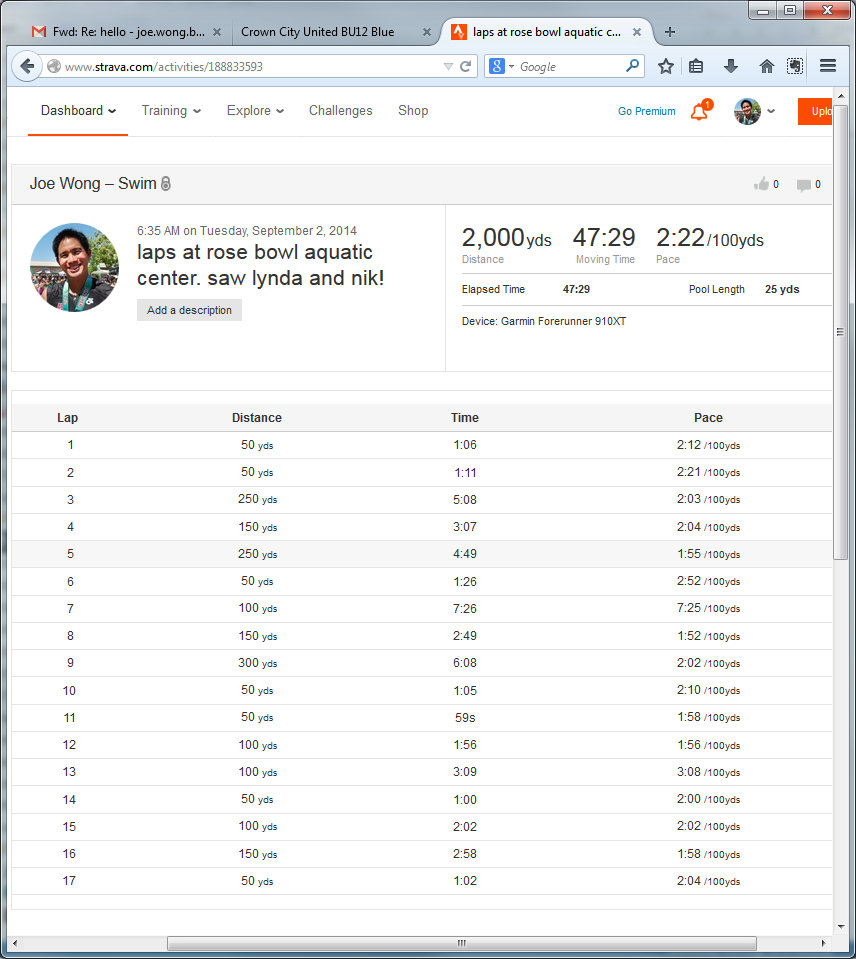Expand the Dashboard dropdown menu
Viewport: 856px width, 959px height.
78,111
